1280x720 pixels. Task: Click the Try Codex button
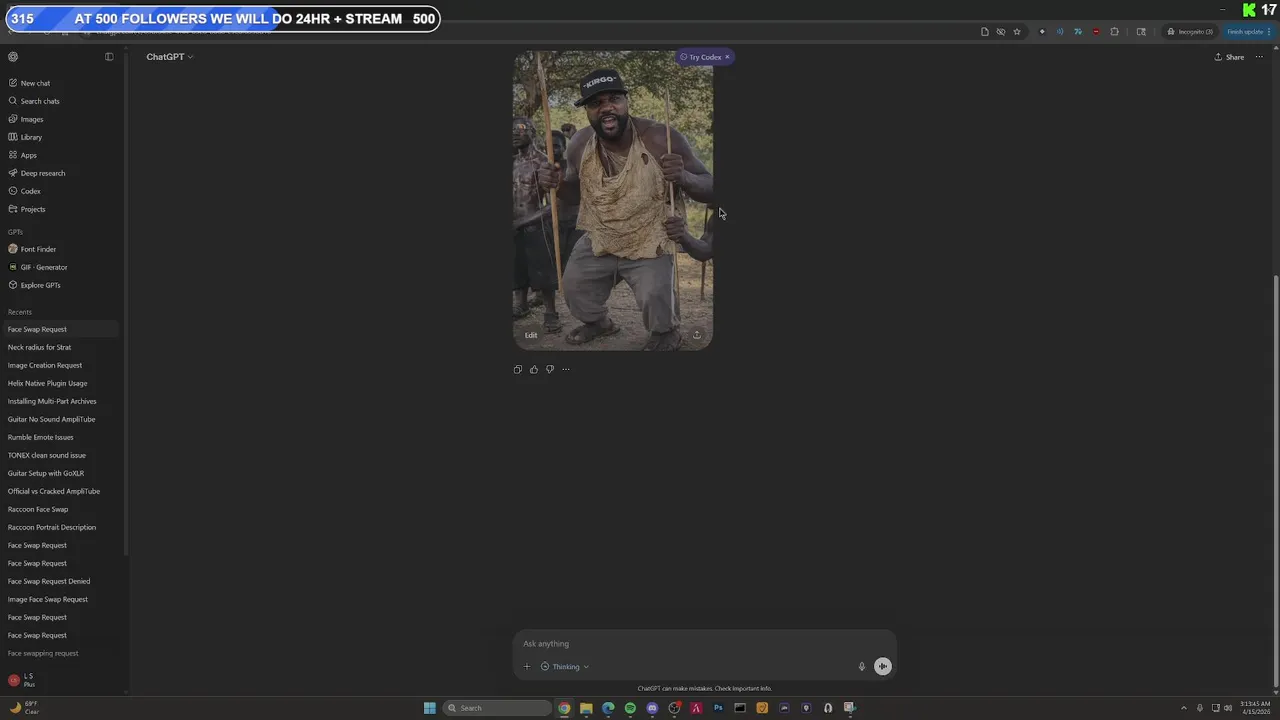[701, 57]
